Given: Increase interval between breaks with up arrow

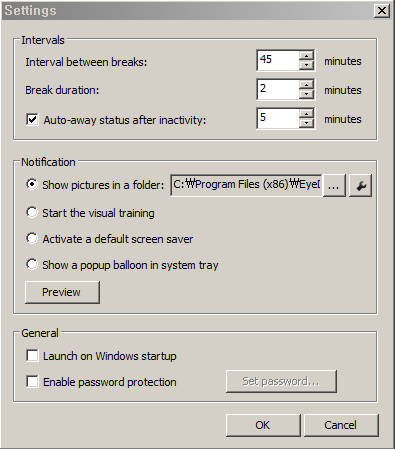Looking at the screenshot, I should (306, 55).
